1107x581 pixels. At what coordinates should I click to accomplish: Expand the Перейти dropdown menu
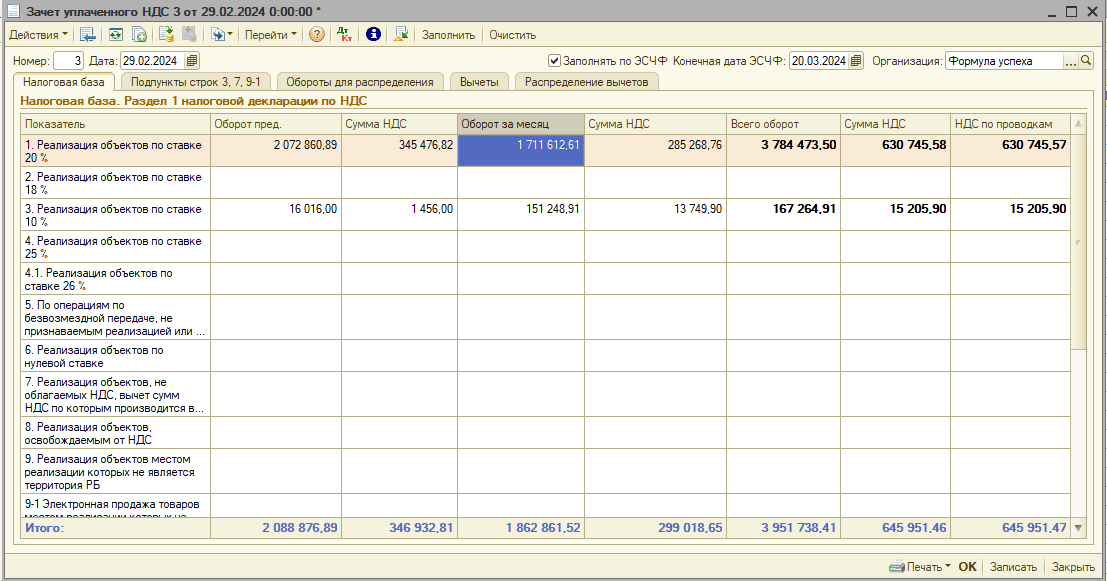pos(270,34)
